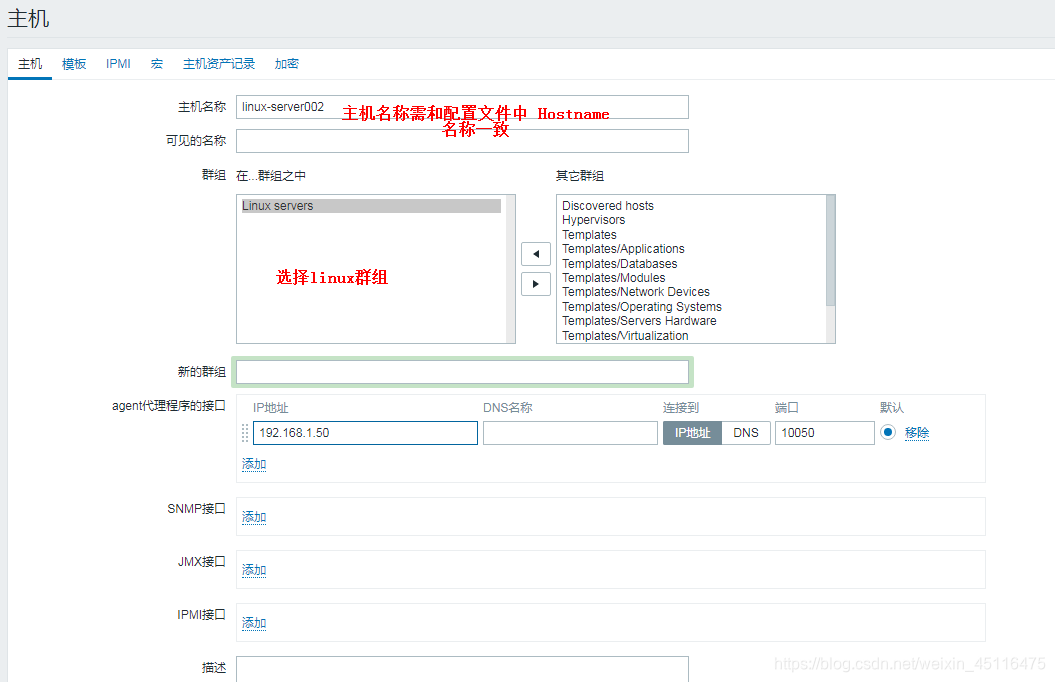Select Templates/Operating Systems group
The width and height of the screenshot is (1055, 682).
pos(642,307)
